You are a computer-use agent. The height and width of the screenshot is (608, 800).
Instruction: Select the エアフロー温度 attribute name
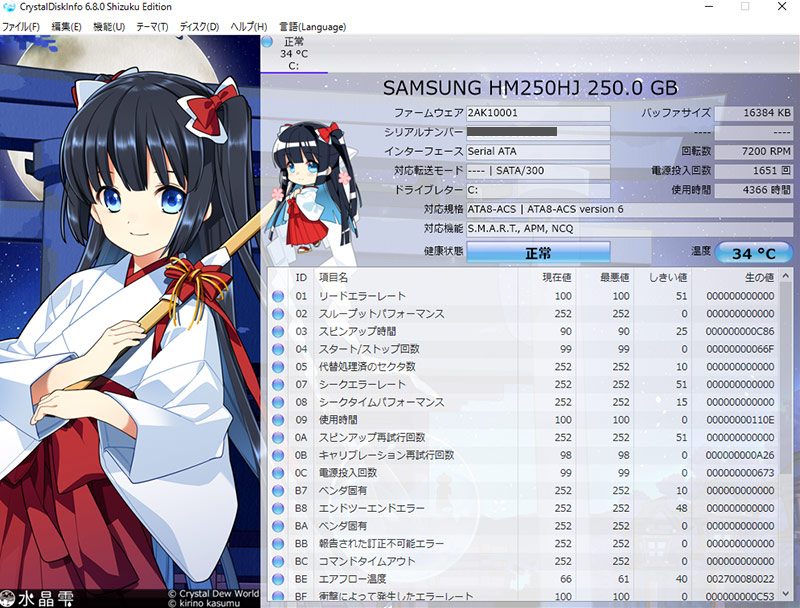coord(352,579)
